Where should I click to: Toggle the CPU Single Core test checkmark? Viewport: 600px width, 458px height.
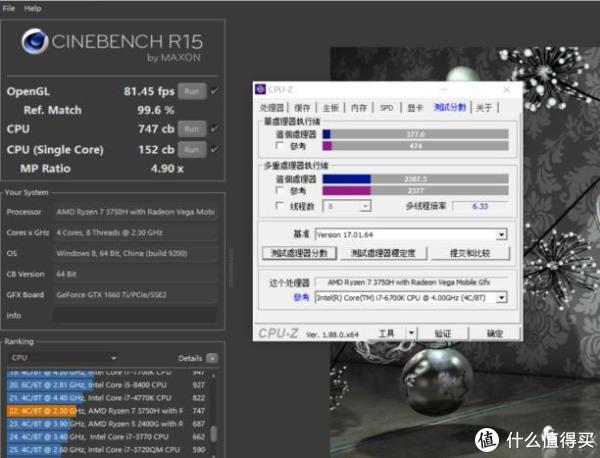click(214, 149)
